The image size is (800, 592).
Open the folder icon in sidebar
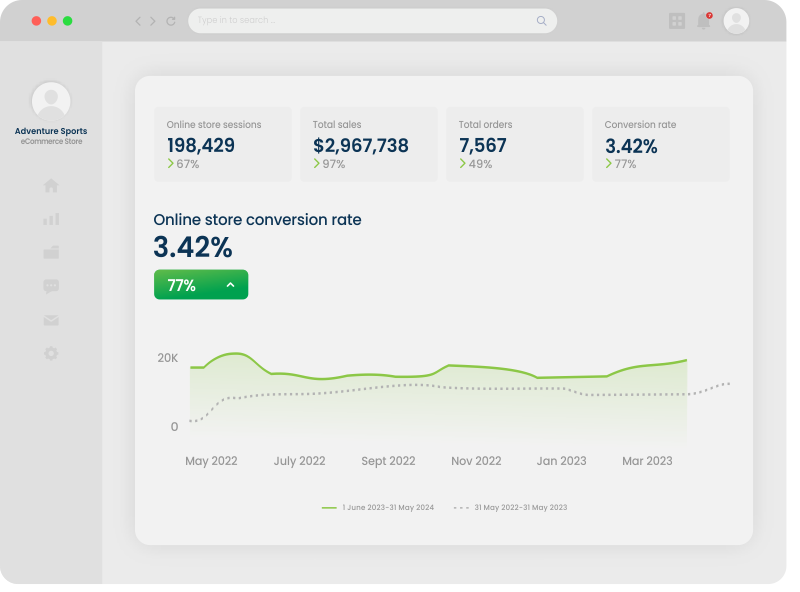pos(51,253)
